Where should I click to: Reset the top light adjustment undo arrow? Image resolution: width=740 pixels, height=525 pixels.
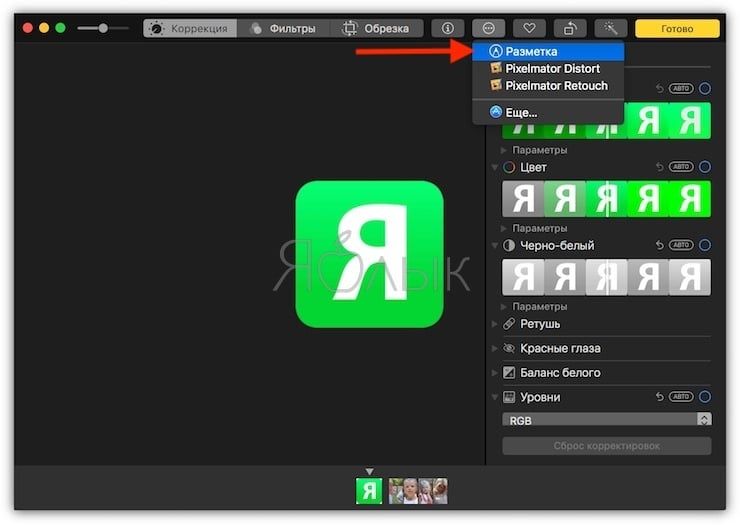[659, 88]
